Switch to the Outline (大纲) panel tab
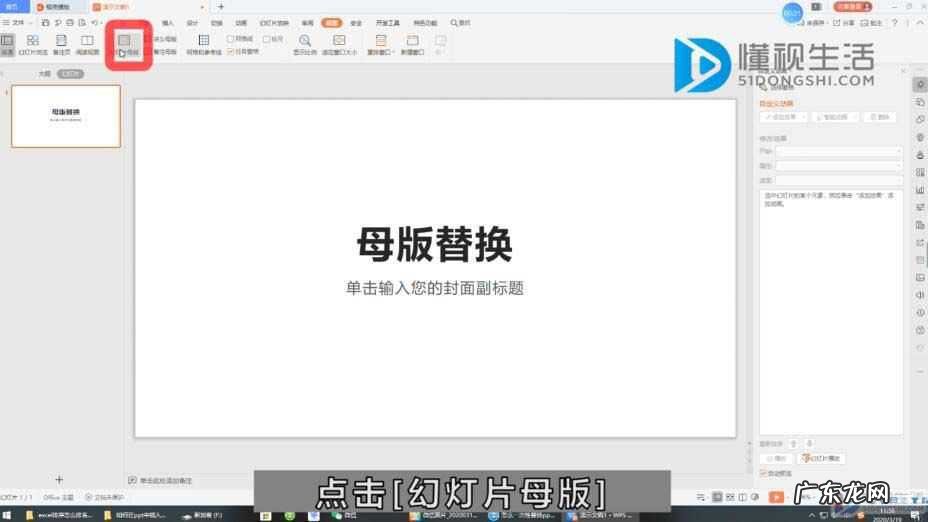 point(44,73)
